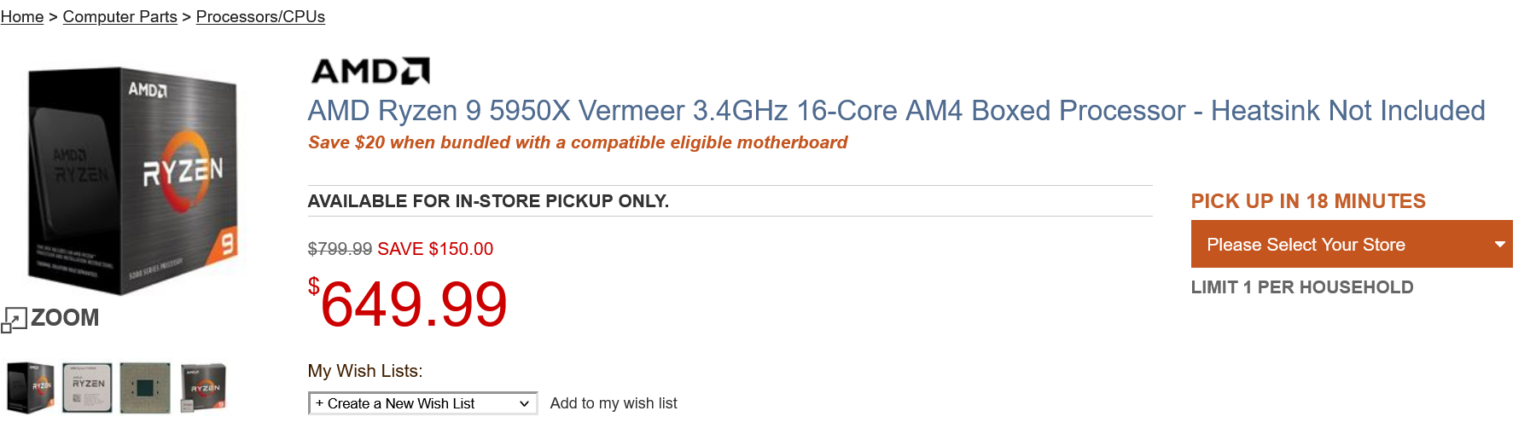Click the ZOOM expand icon
The height and width of the screenshot is (434, 1536).
(x=13, y=320)
